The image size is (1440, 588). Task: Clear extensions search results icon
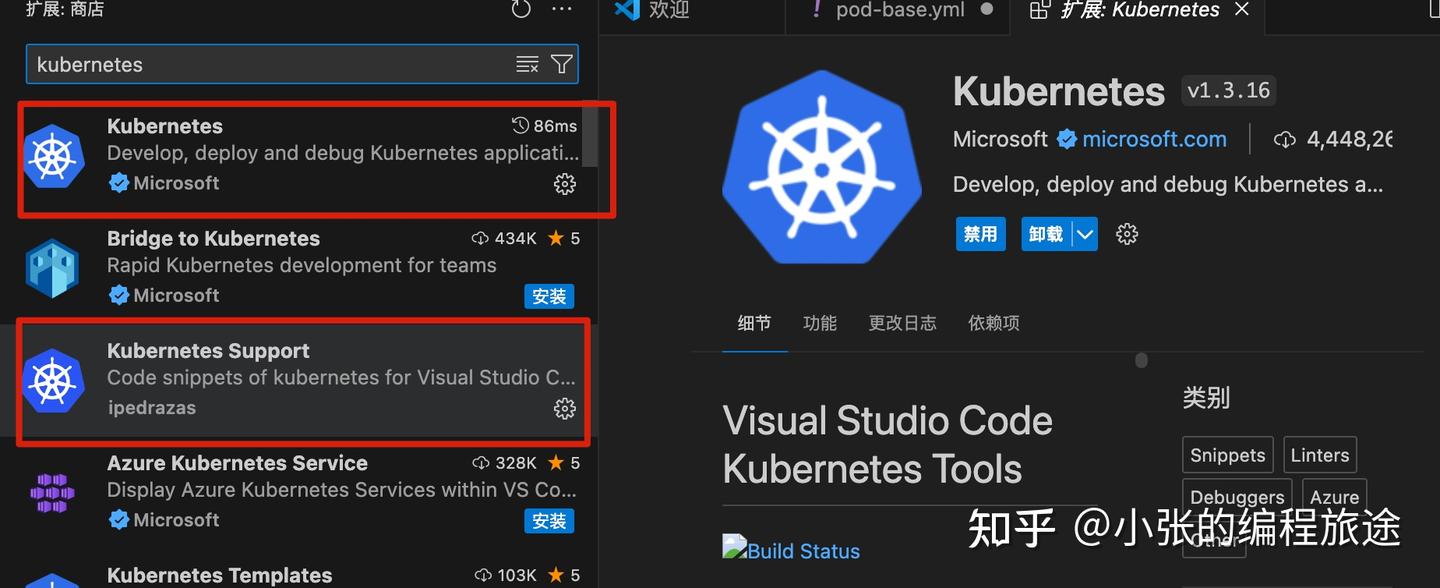527,64
